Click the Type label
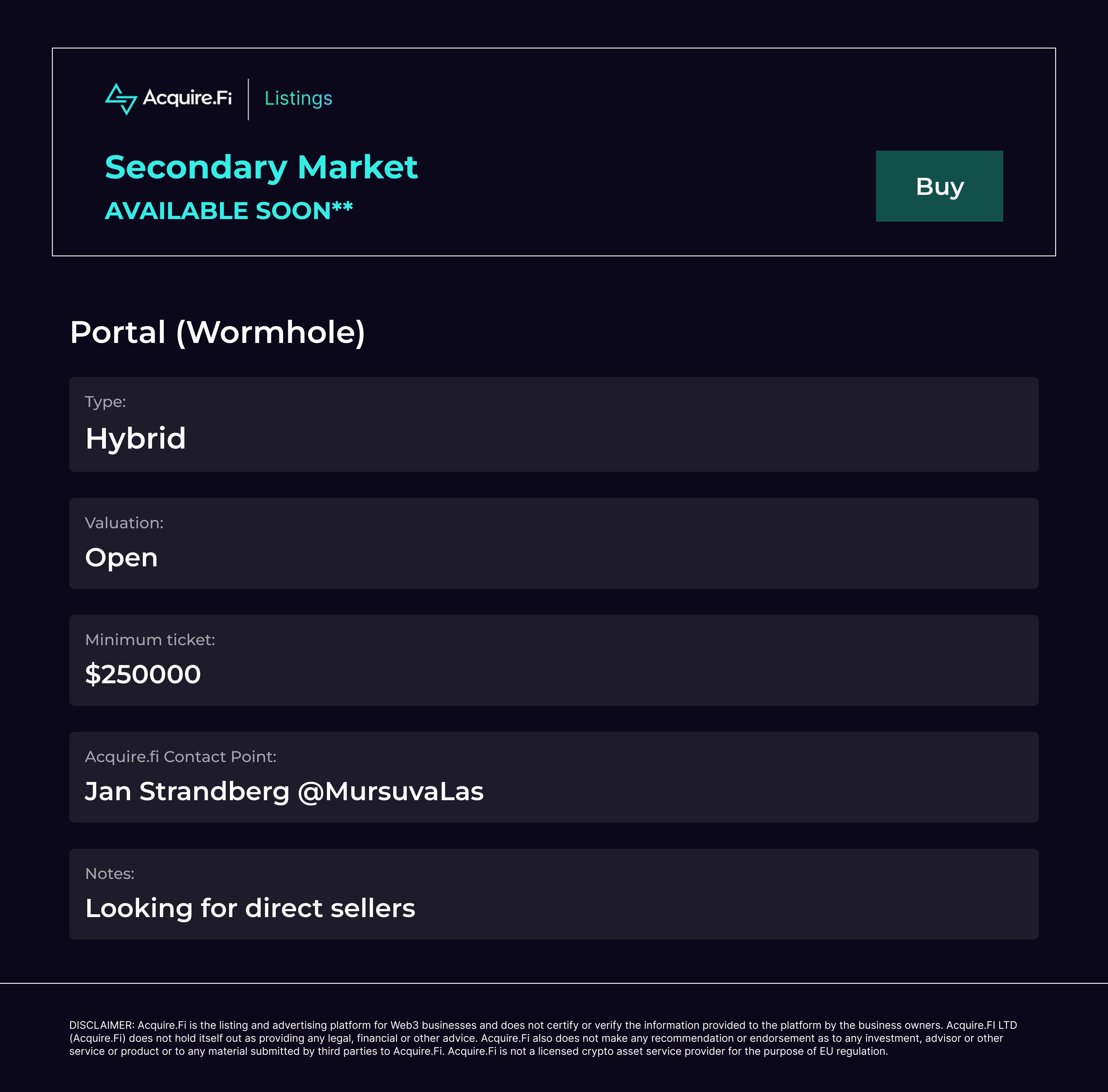 point(106,402)
